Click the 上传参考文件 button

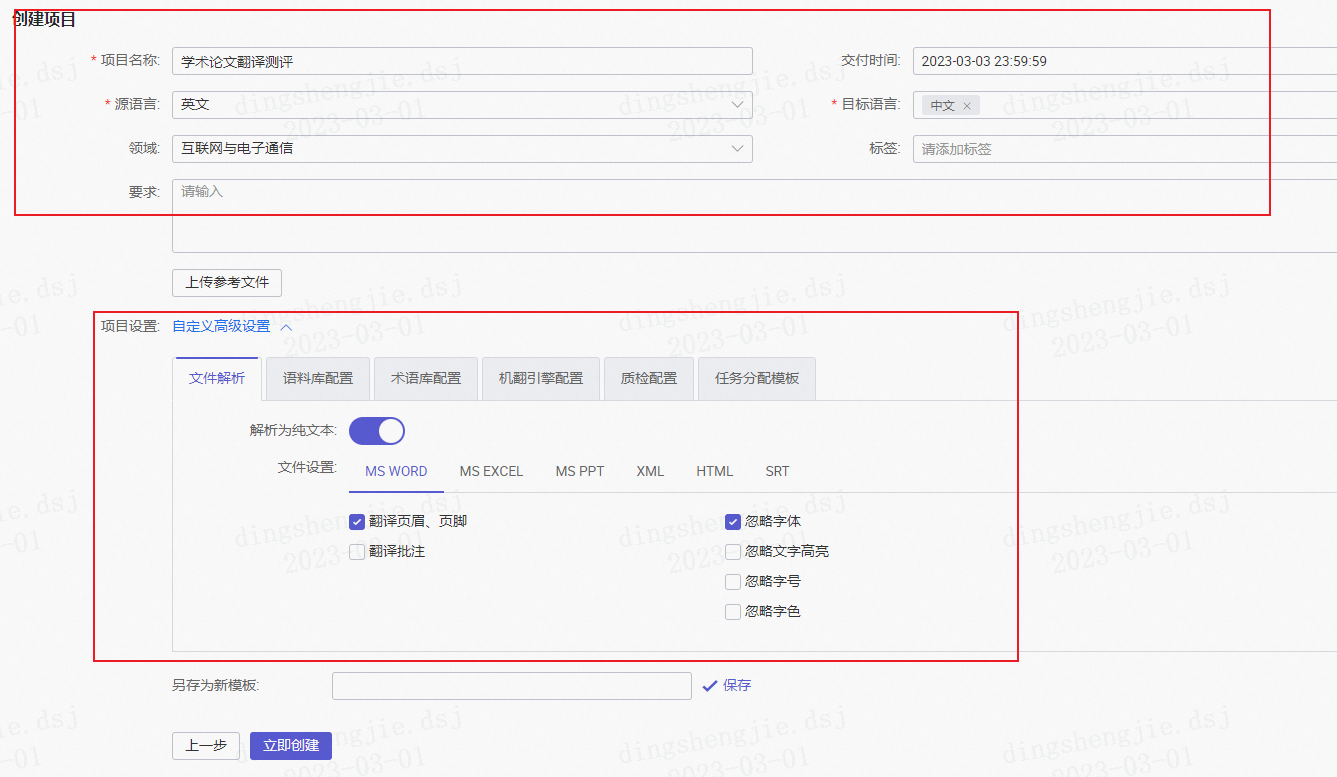click(226, 283)
